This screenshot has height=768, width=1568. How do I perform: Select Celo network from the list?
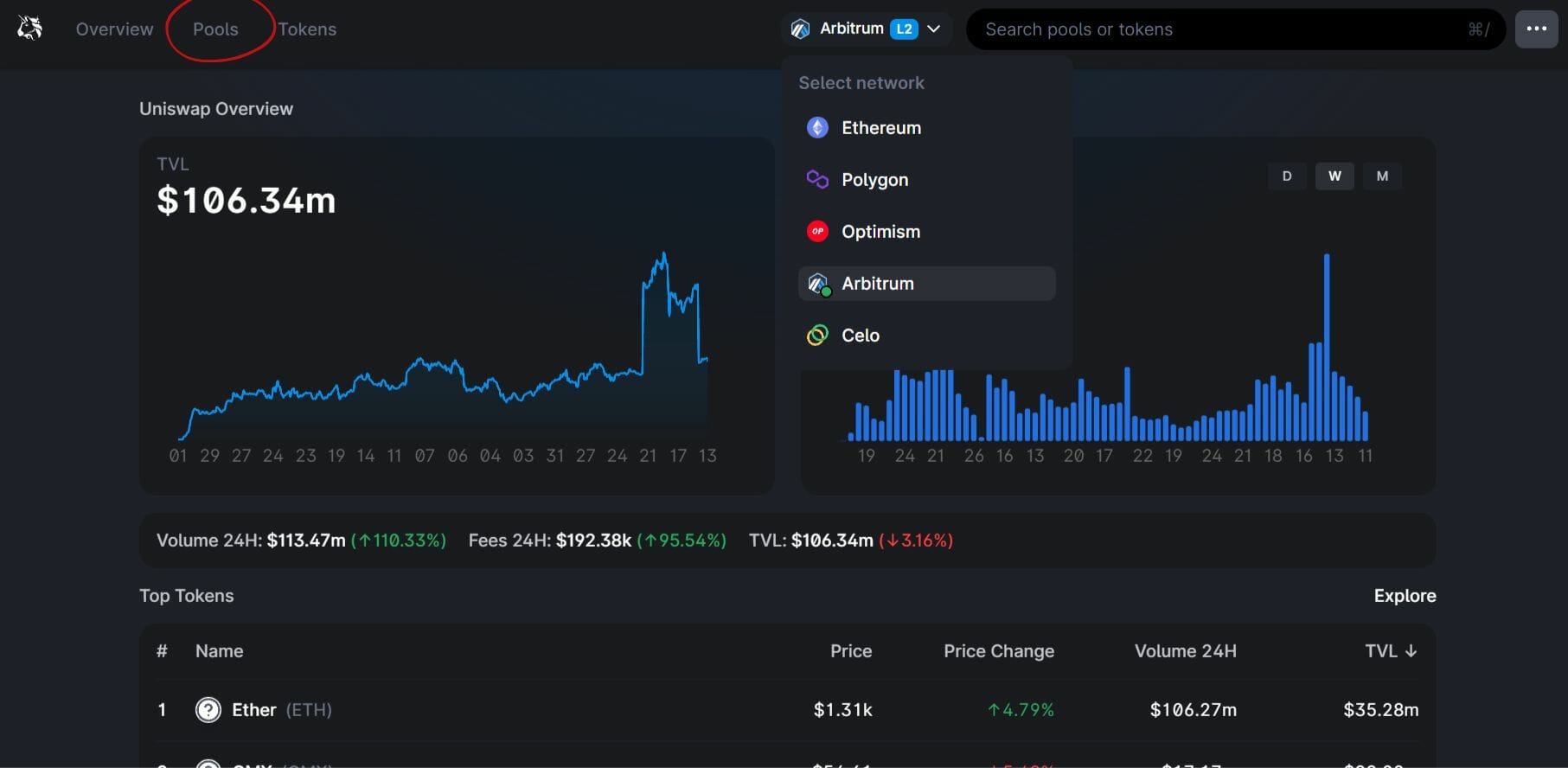(926, 336)
